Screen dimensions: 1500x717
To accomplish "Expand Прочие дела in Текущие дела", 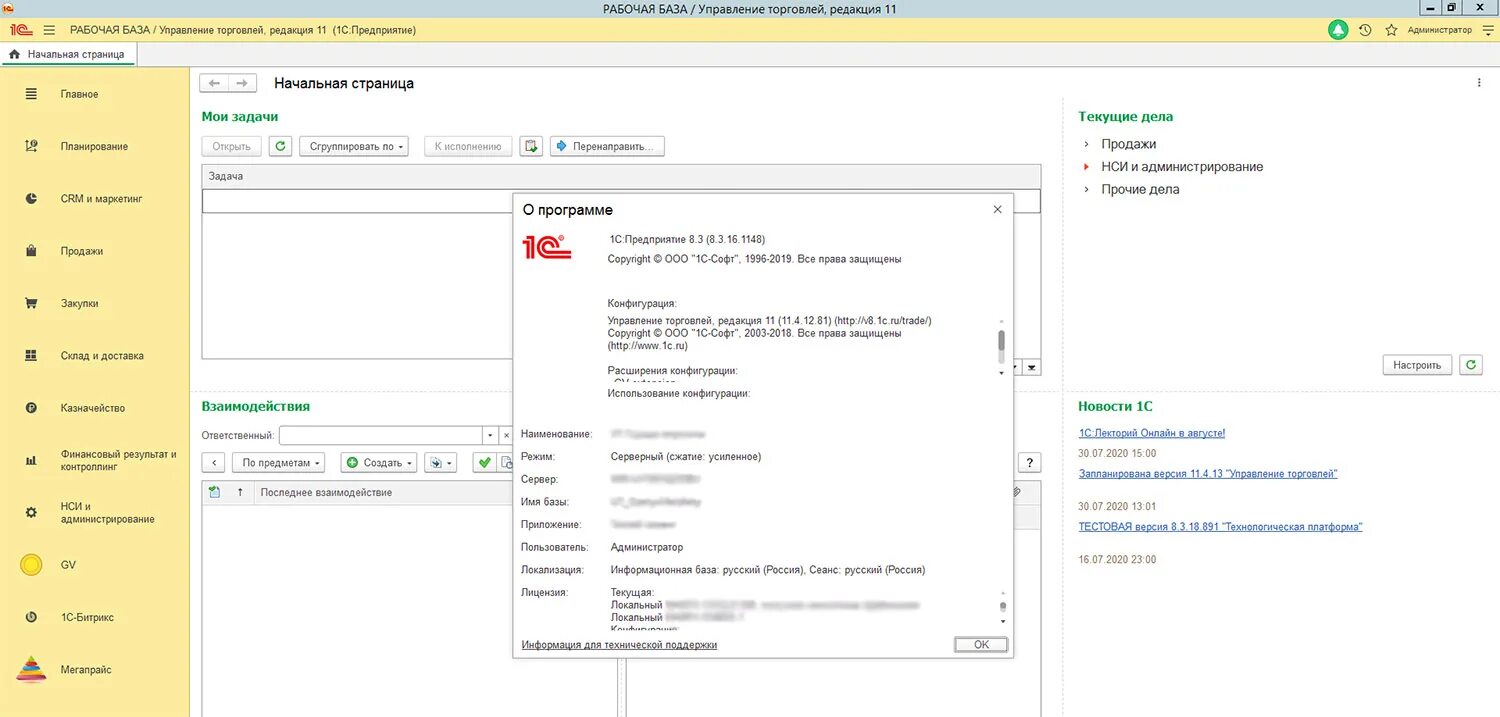I will pos(1088,189).
